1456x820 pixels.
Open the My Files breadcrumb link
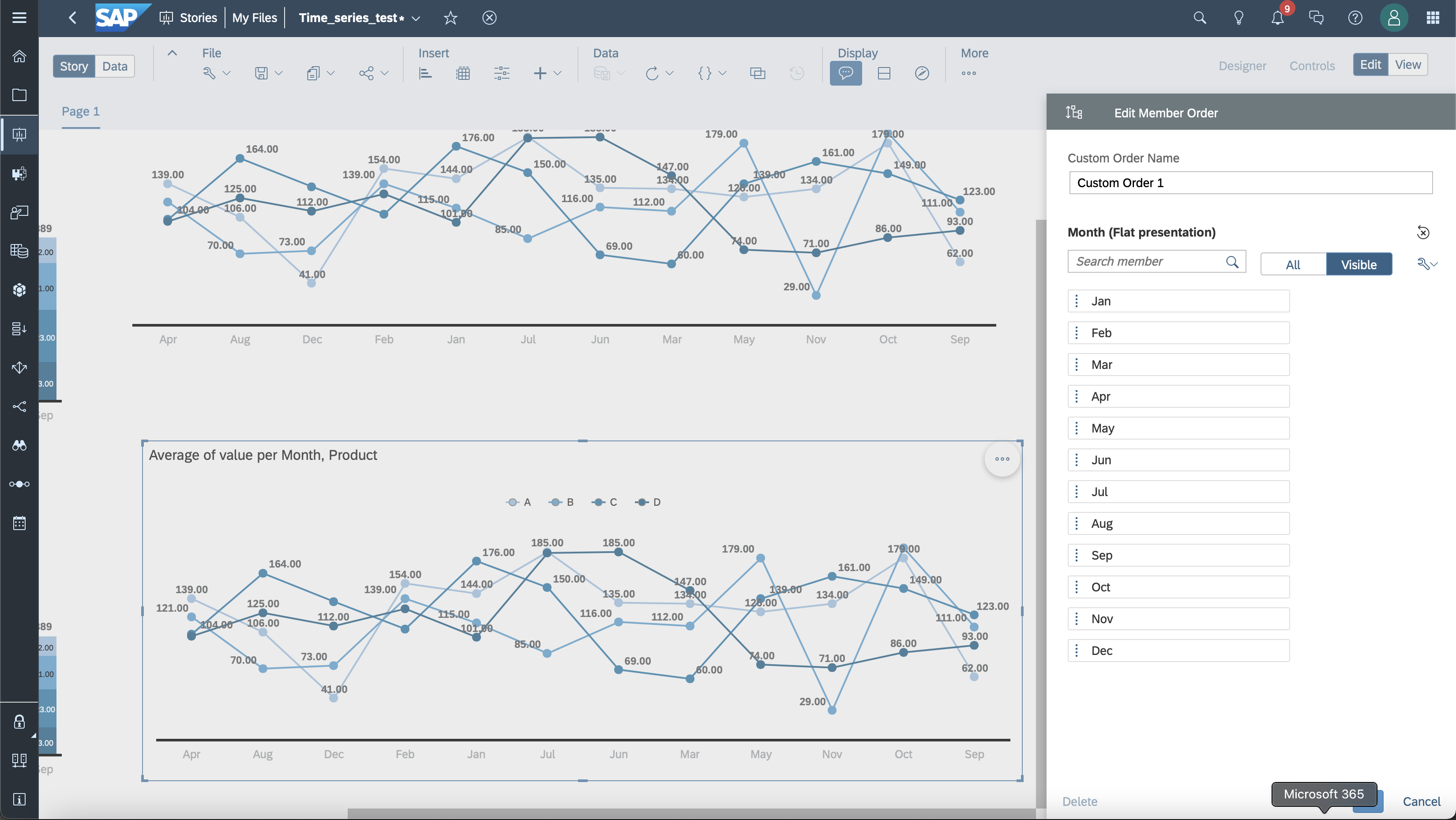coord(254,18)
